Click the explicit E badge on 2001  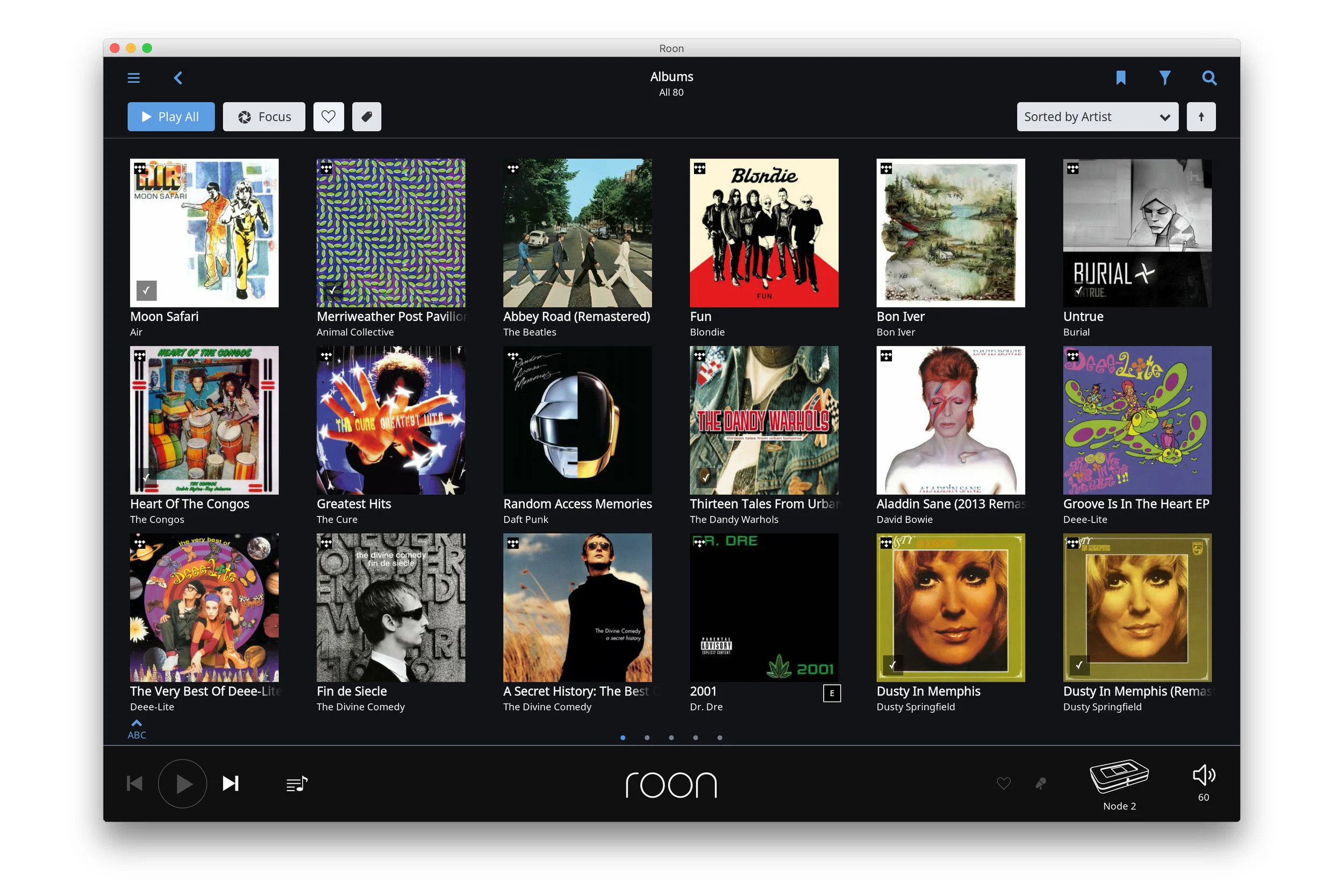[x=832, y=693]
